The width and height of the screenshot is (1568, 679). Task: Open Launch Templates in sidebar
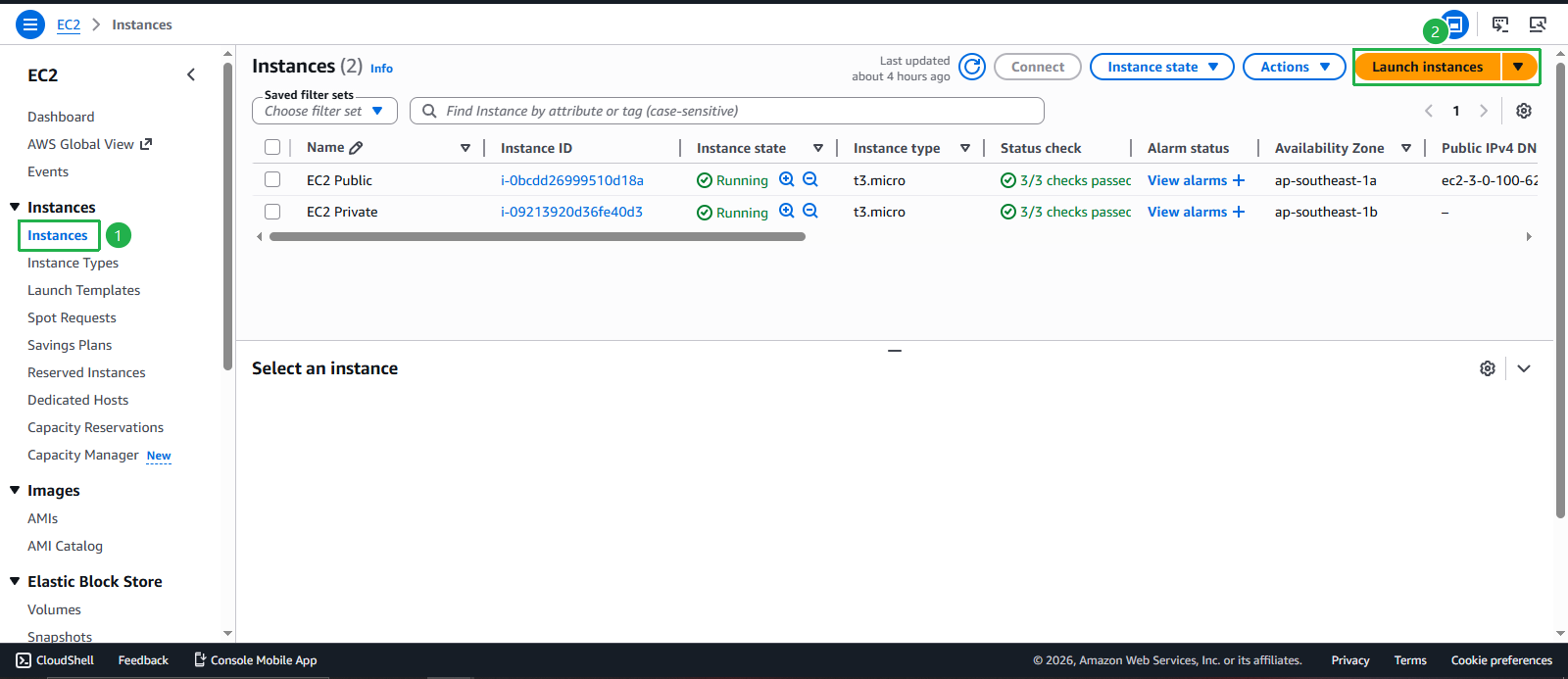pos(83,290)
